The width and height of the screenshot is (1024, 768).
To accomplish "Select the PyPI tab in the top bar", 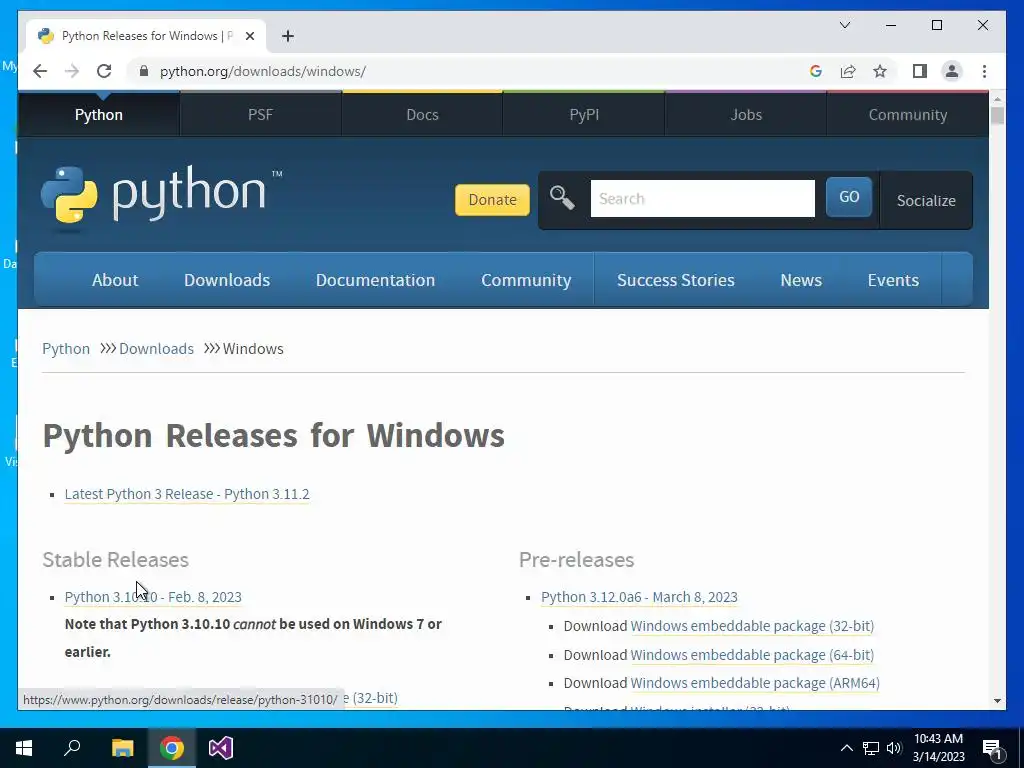I will (x=584, y=114).
